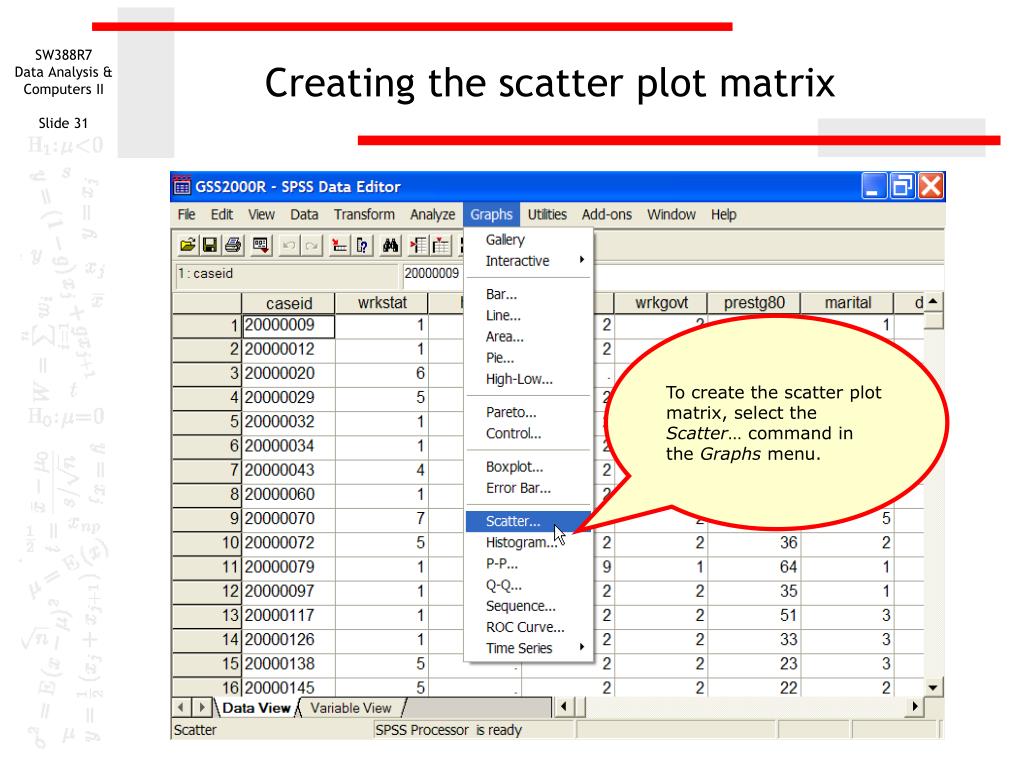Click the Find binoculars icon
This screenshot has height=768, width=1024.
pyautogui.click(x=390, y=246)
